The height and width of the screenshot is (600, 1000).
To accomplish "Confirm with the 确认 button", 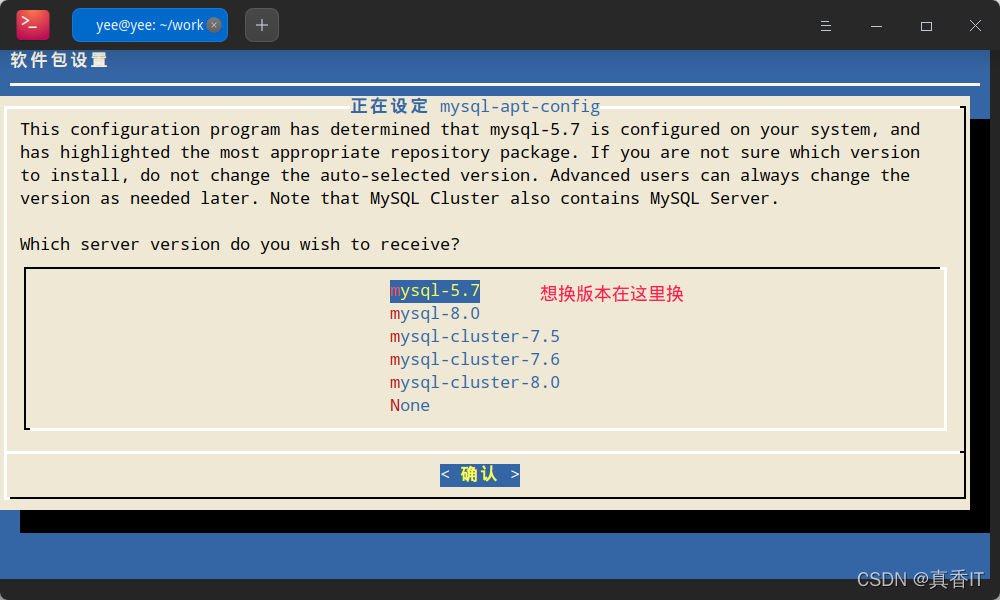I will click(480, 474).
